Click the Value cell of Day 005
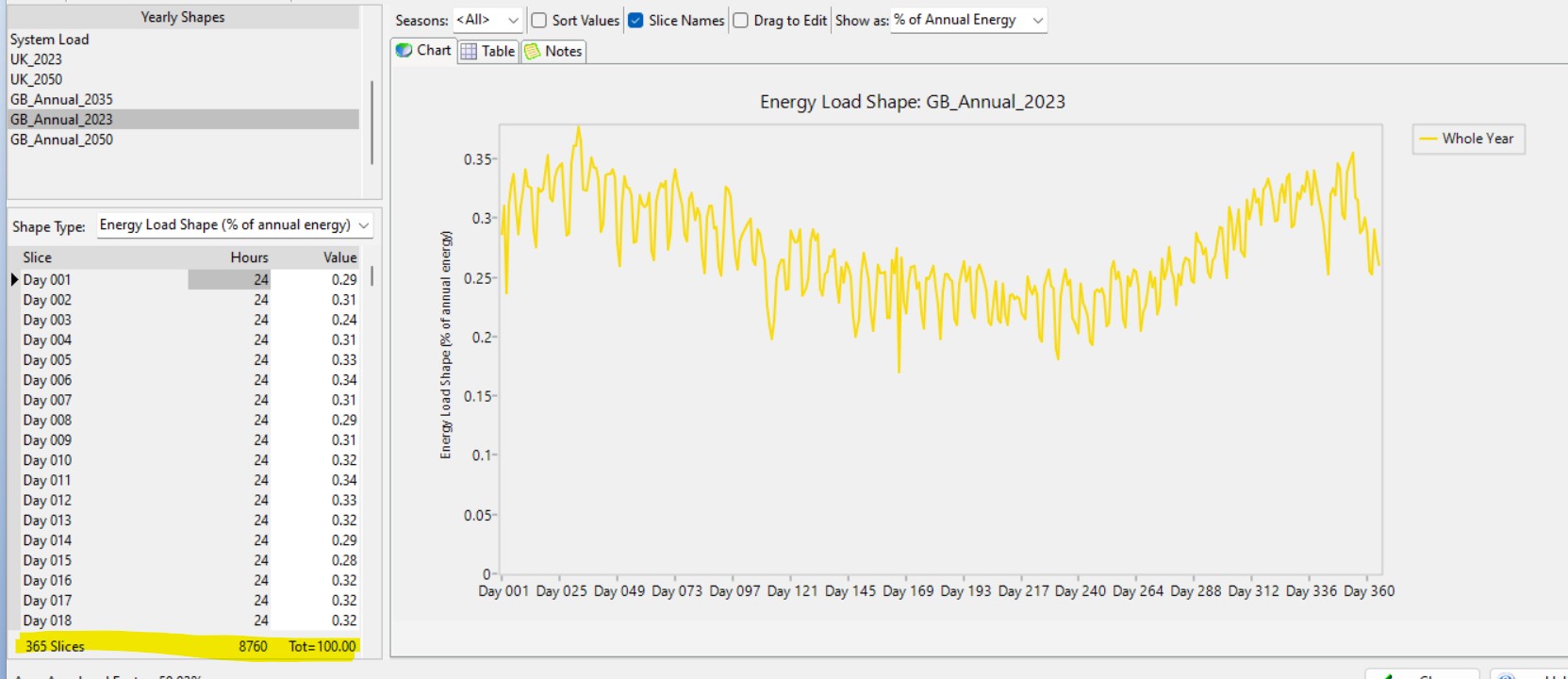1568x679 pixels. click(x=316, y=360)
